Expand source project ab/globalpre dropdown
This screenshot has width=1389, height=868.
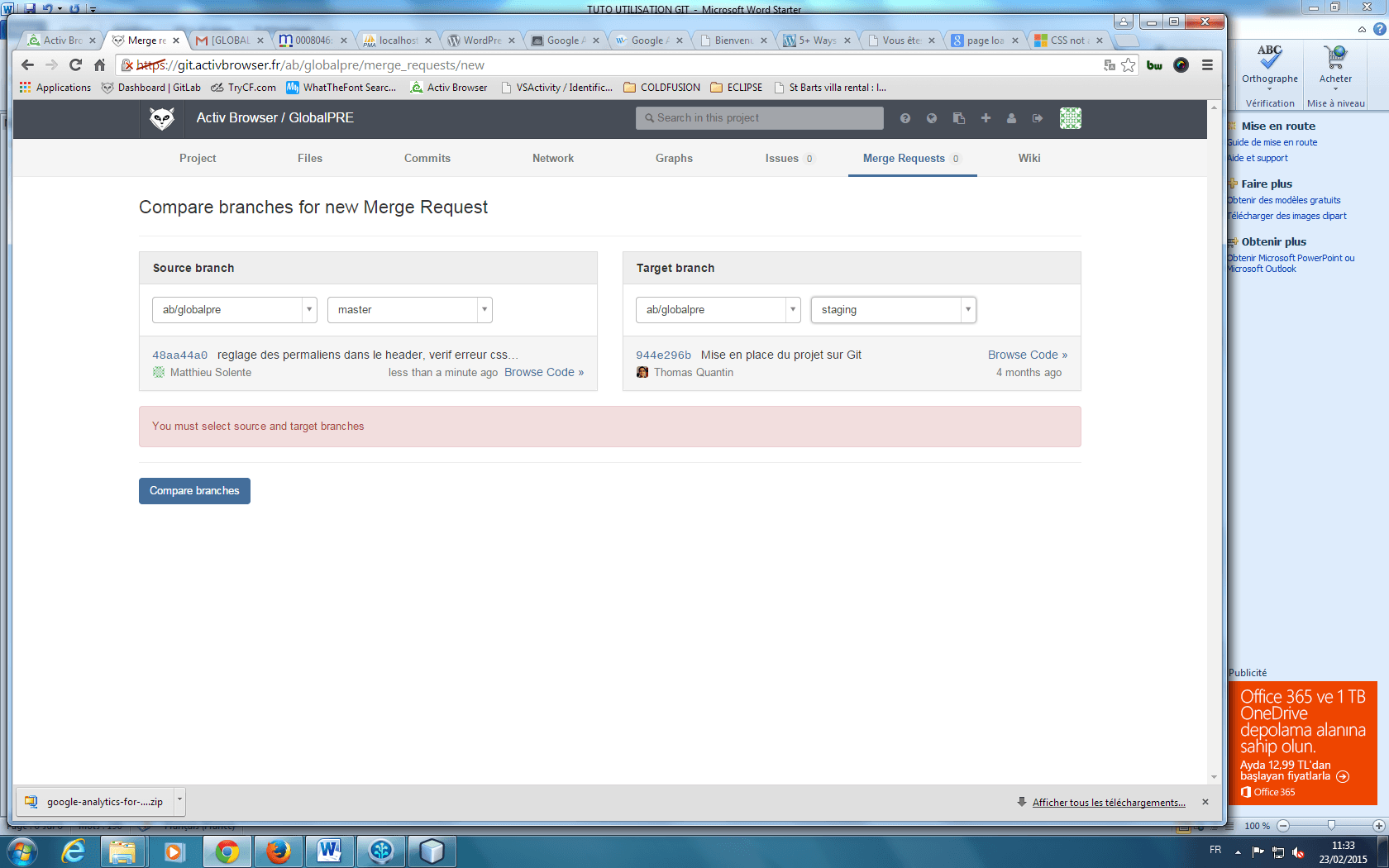click(x=234, y=310)
